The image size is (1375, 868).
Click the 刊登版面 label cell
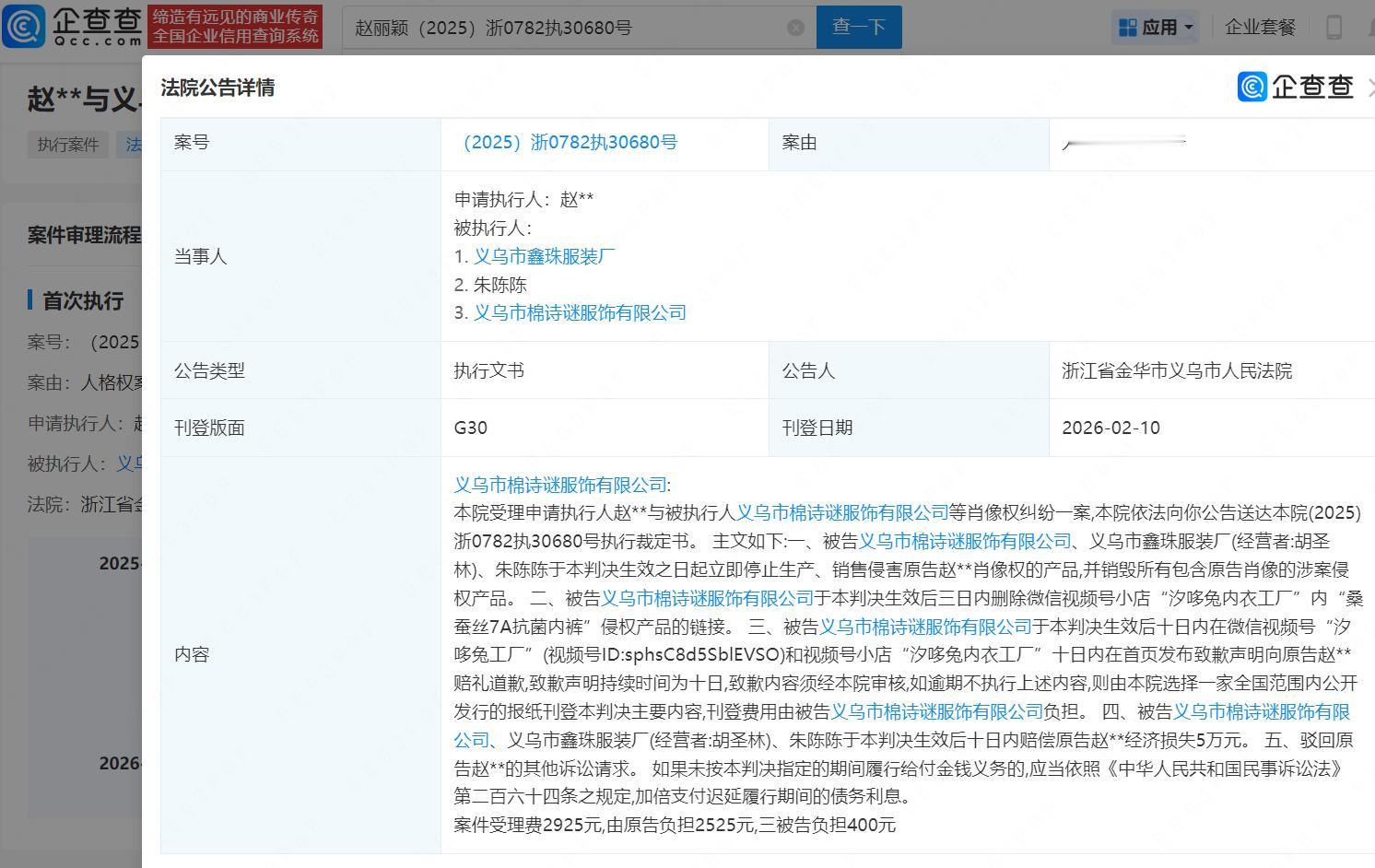[300, 428]
